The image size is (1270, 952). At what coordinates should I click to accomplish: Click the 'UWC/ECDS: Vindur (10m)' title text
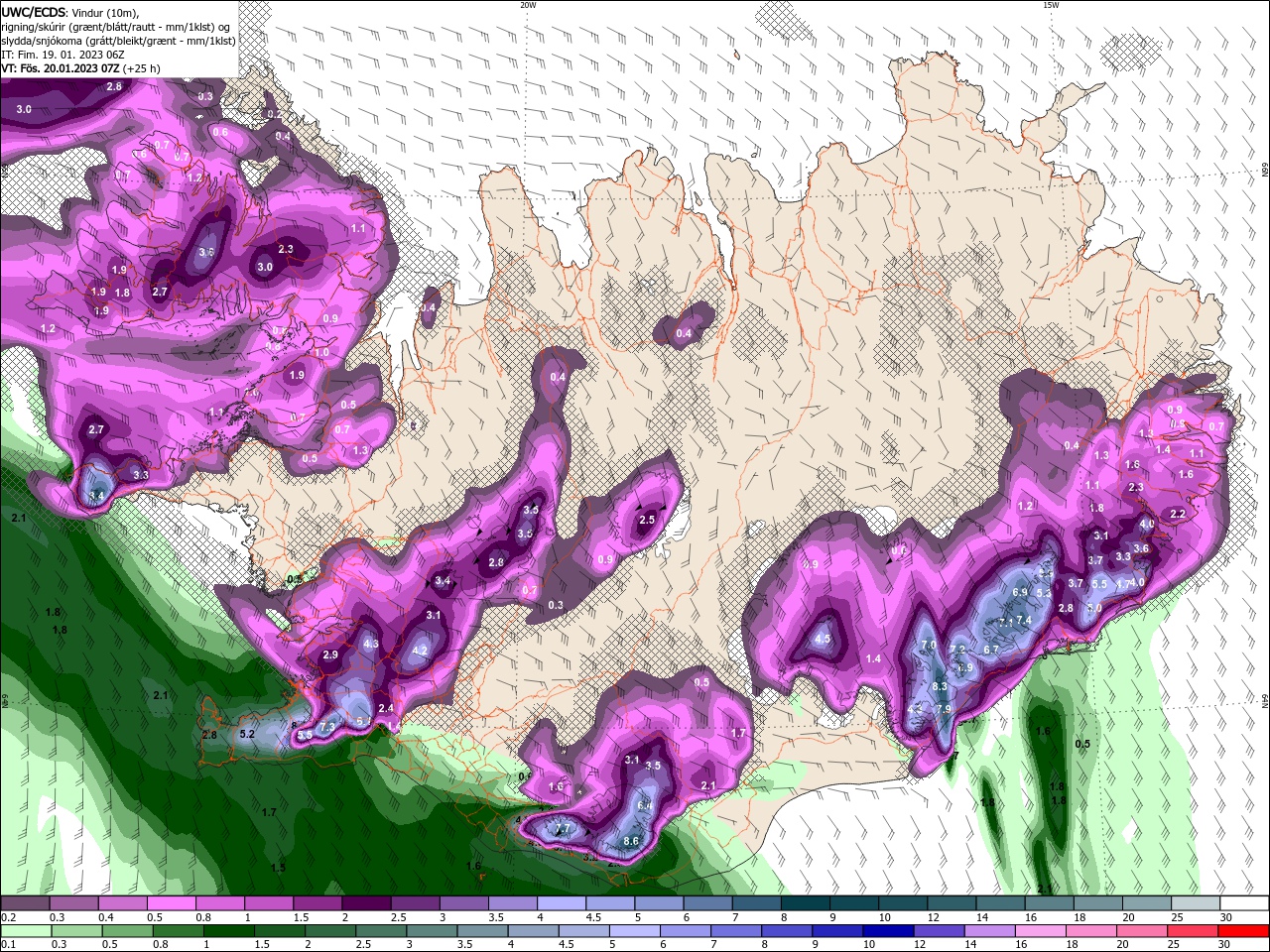71,12
